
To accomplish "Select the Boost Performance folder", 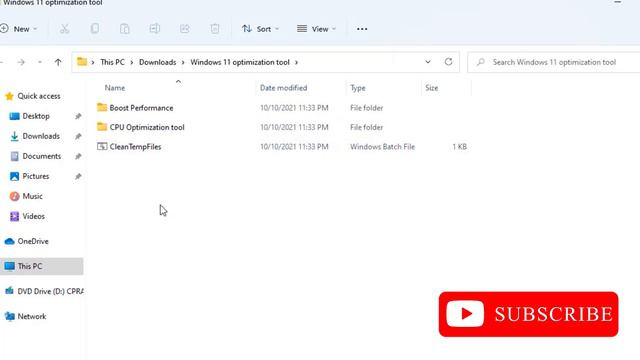I will (141, 108).
